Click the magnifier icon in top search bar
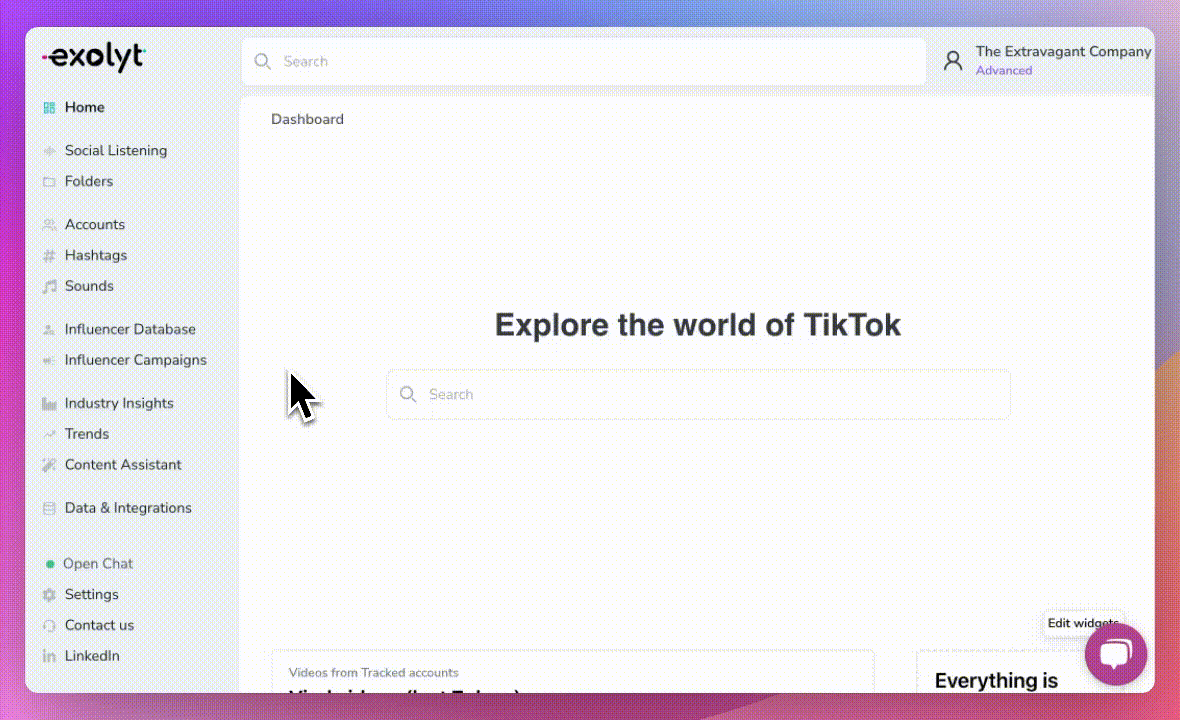The height and width of the screenshot is (720, 1180). coord(262,62)
